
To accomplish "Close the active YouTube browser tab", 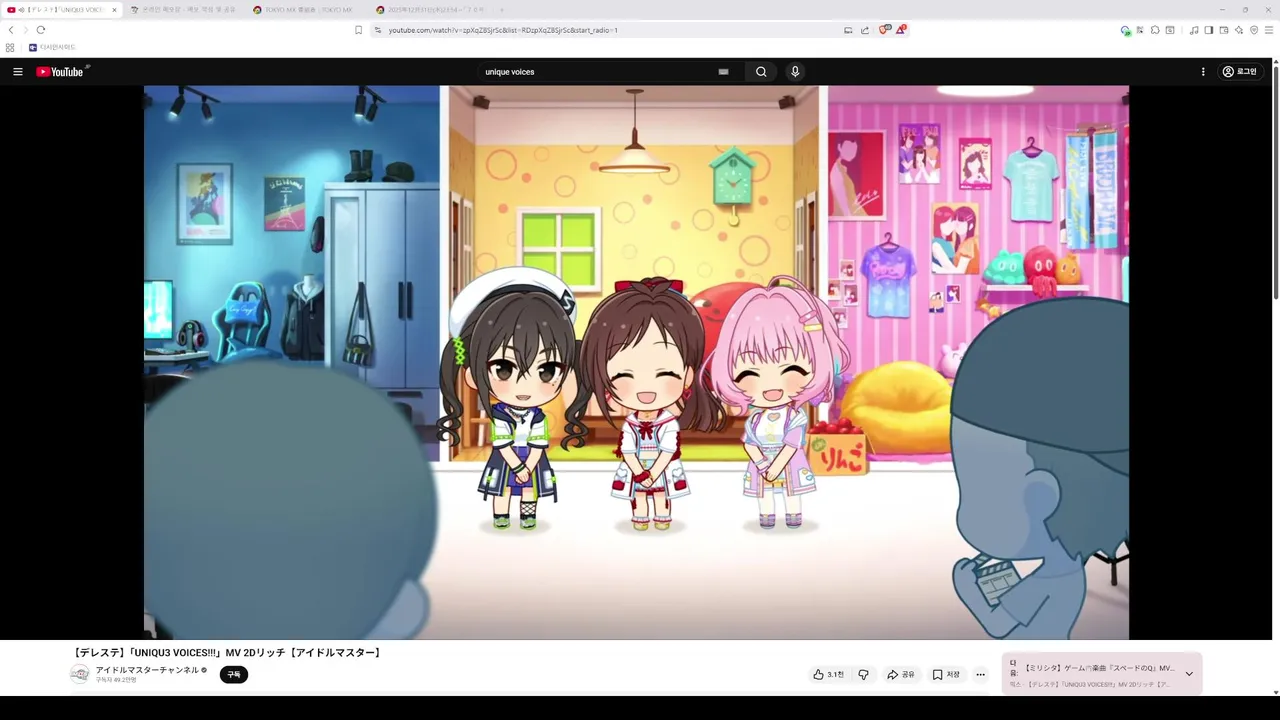I will (114, 10).
